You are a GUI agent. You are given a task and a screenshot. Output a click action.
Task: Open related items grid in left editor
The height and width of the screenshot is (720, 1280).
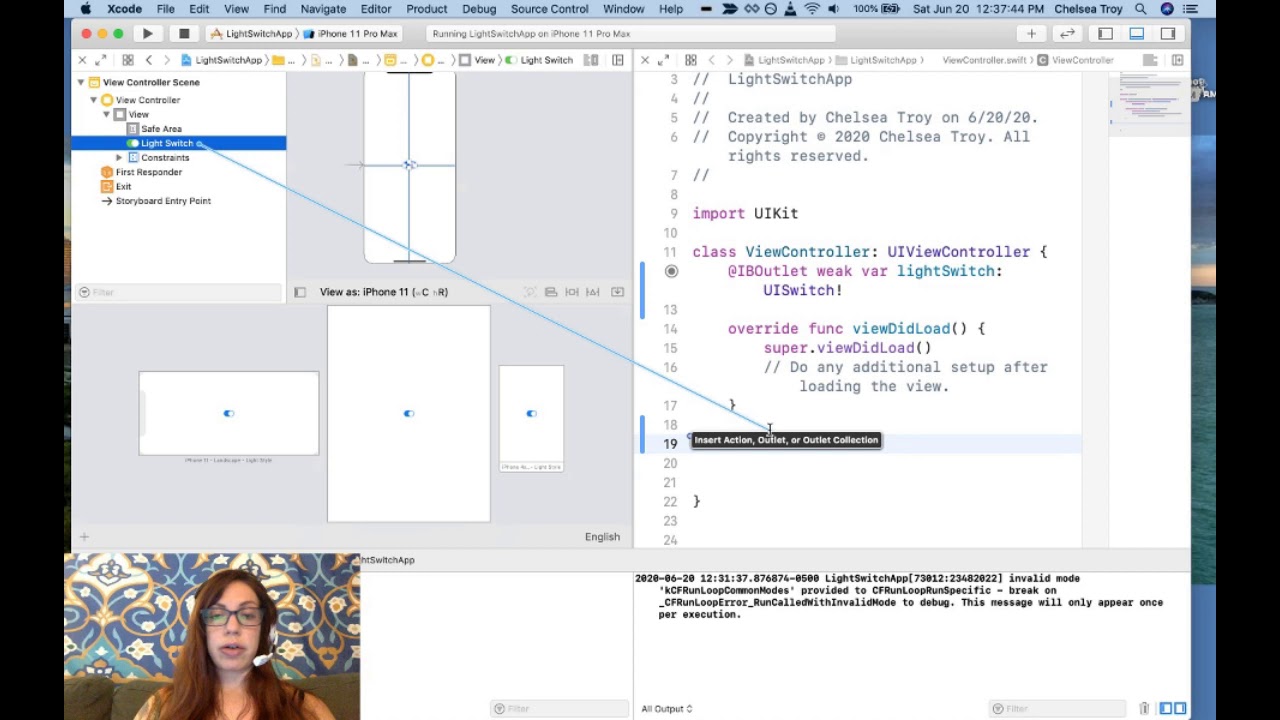point(127,60)
